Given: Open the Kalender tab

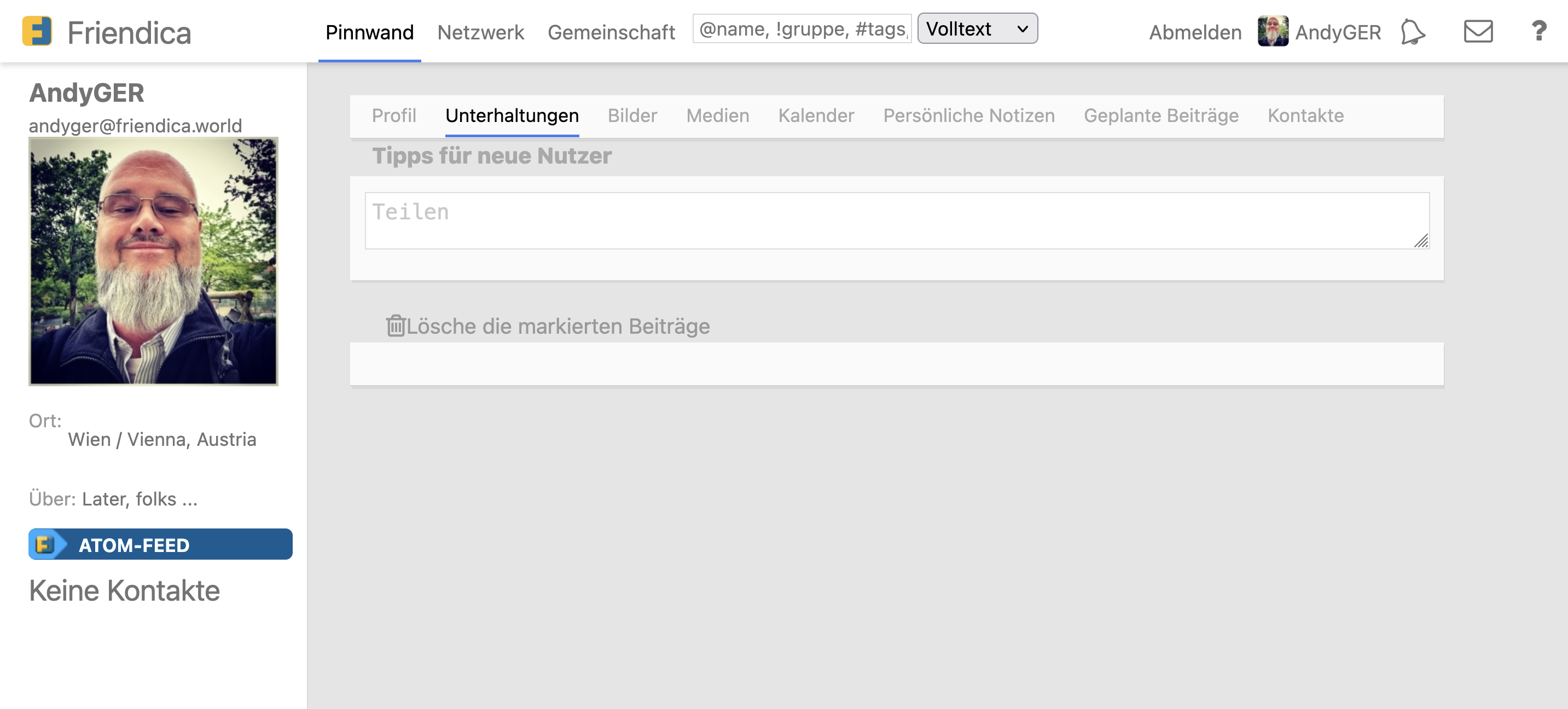Looking at the screenshot, I should (816, 115).
